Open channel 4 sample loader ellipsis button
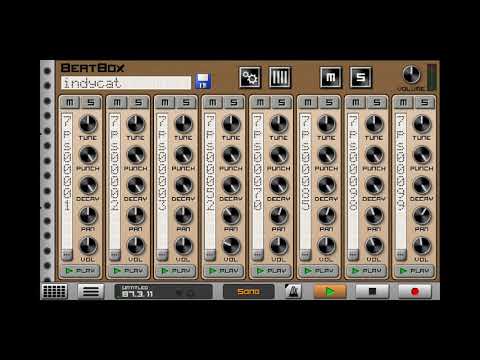This screenshot has width=480, height=360. click(x=210, y=254)
